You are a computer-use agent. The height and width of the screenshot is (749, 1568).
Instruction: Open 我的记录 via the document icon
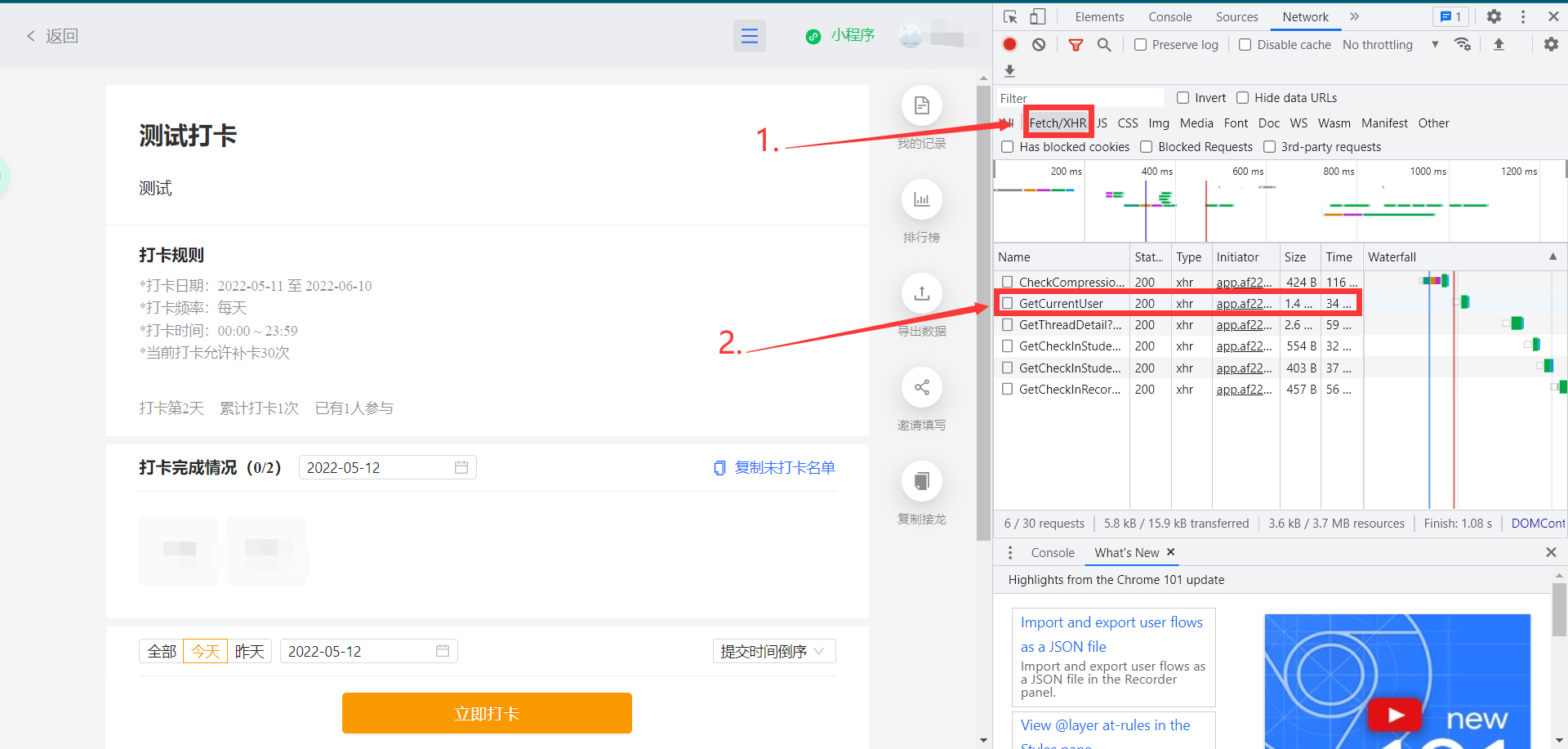pyautogui.click(x=921, y=105)
